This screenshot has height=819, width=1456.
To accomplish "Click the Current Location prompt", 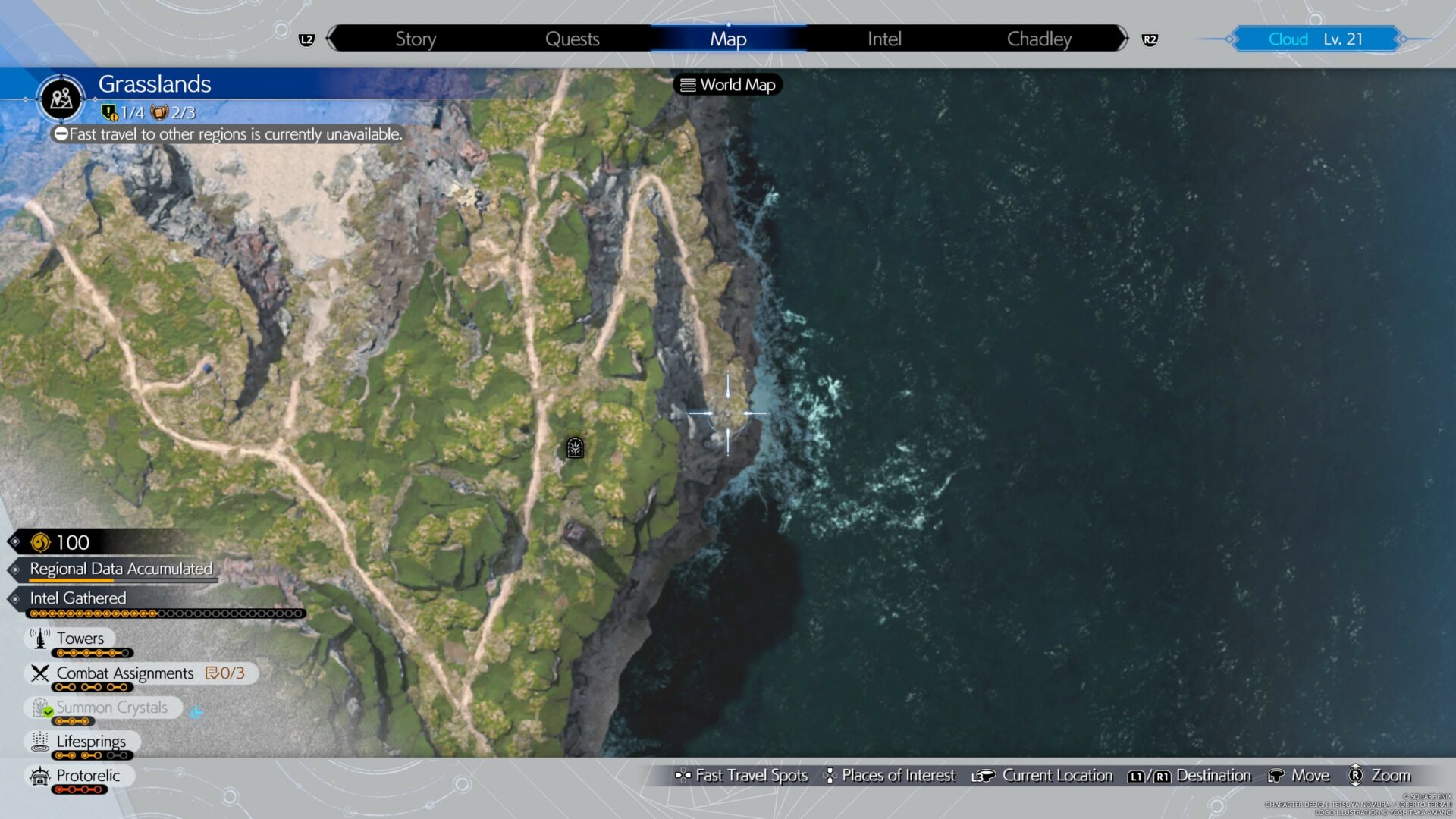I will (x=1043, y=776).
